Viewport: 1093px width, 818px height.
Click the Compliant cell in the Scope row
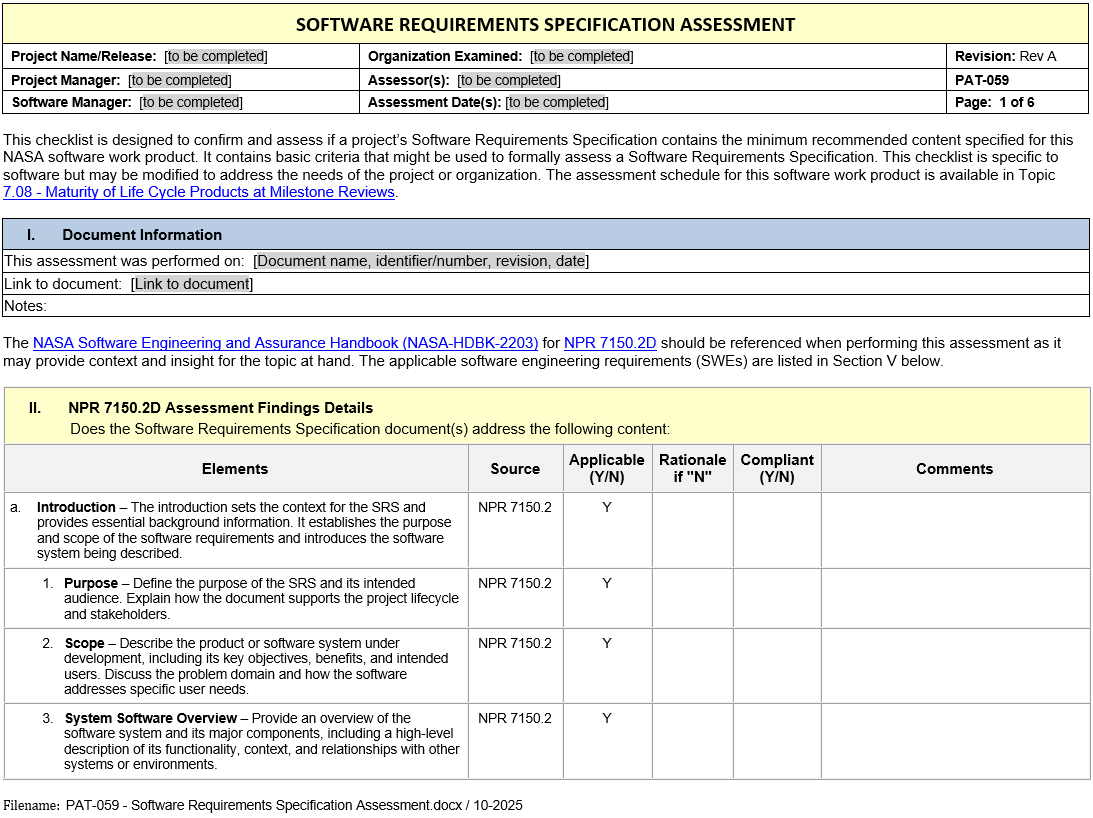point(777,665)
